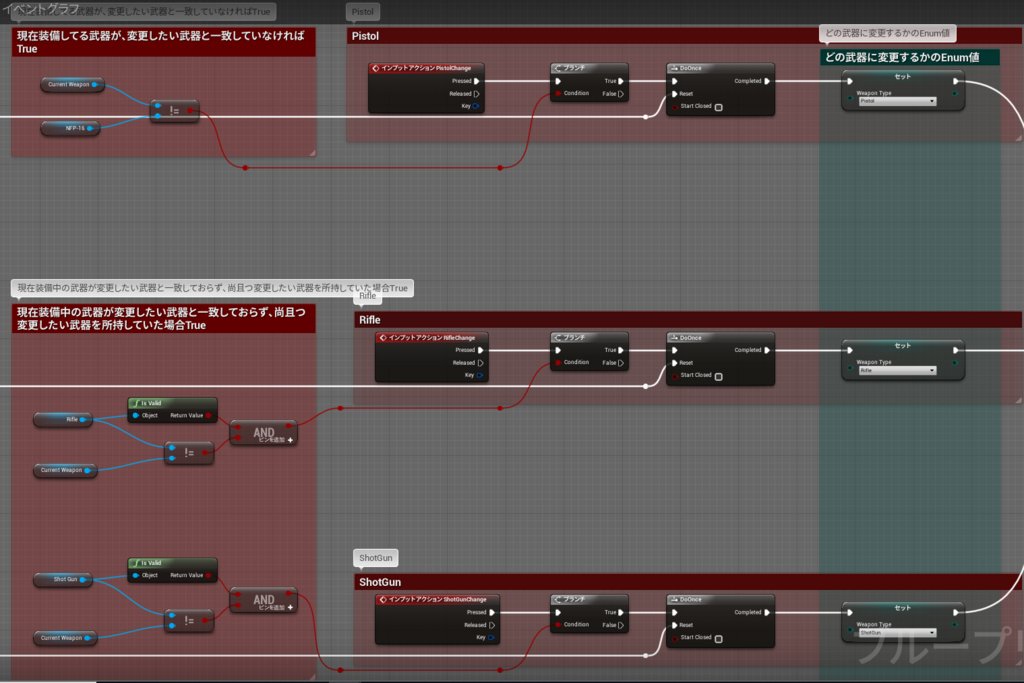Click the Branch node header in Pistol section

coord(589,68)
